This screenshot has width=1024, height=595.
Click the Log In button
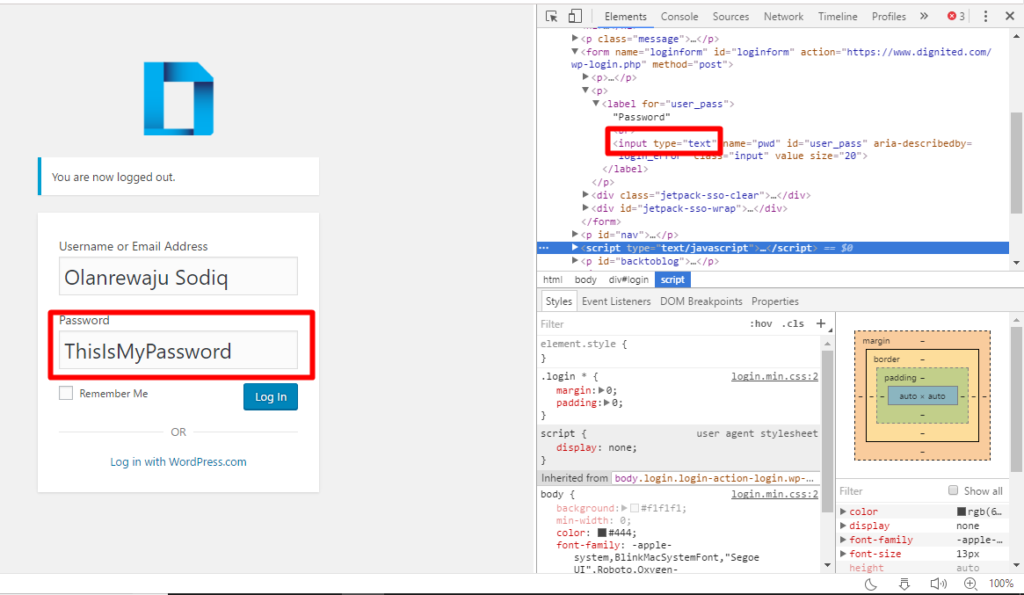pos(270,396)
